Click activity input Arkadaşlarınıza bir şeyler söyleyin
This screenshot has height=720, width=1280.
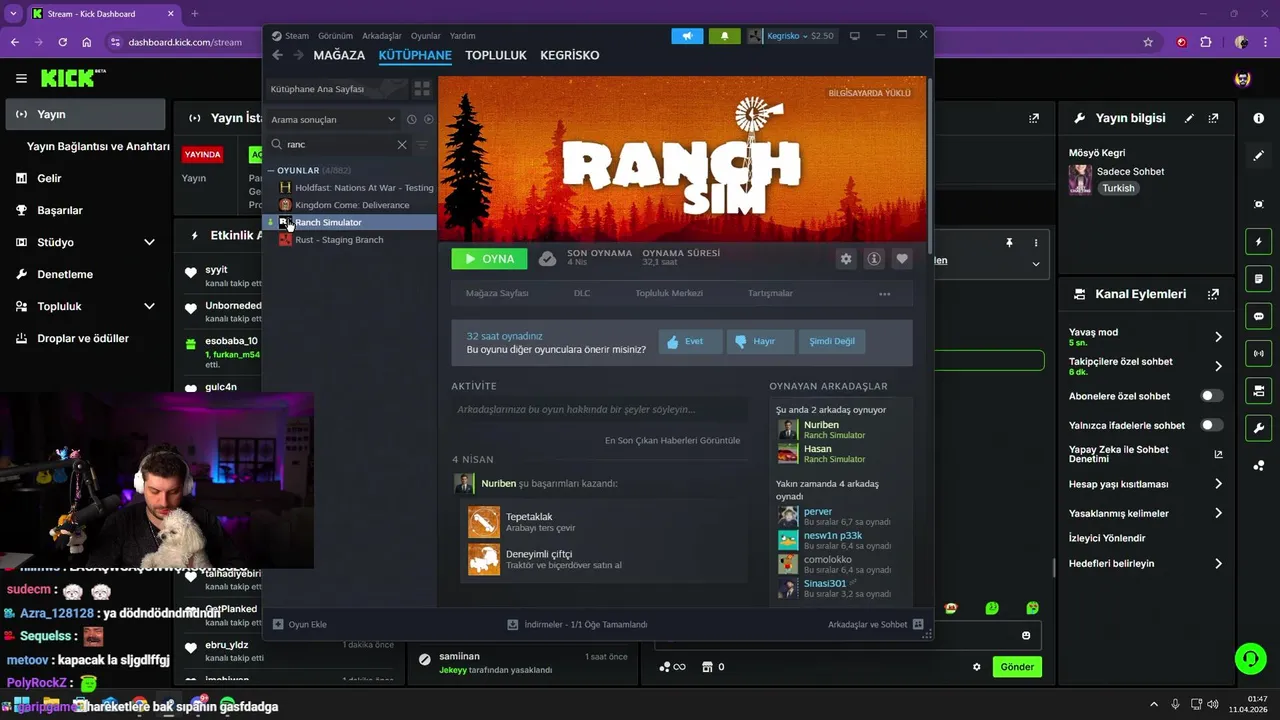pos(599,409)
